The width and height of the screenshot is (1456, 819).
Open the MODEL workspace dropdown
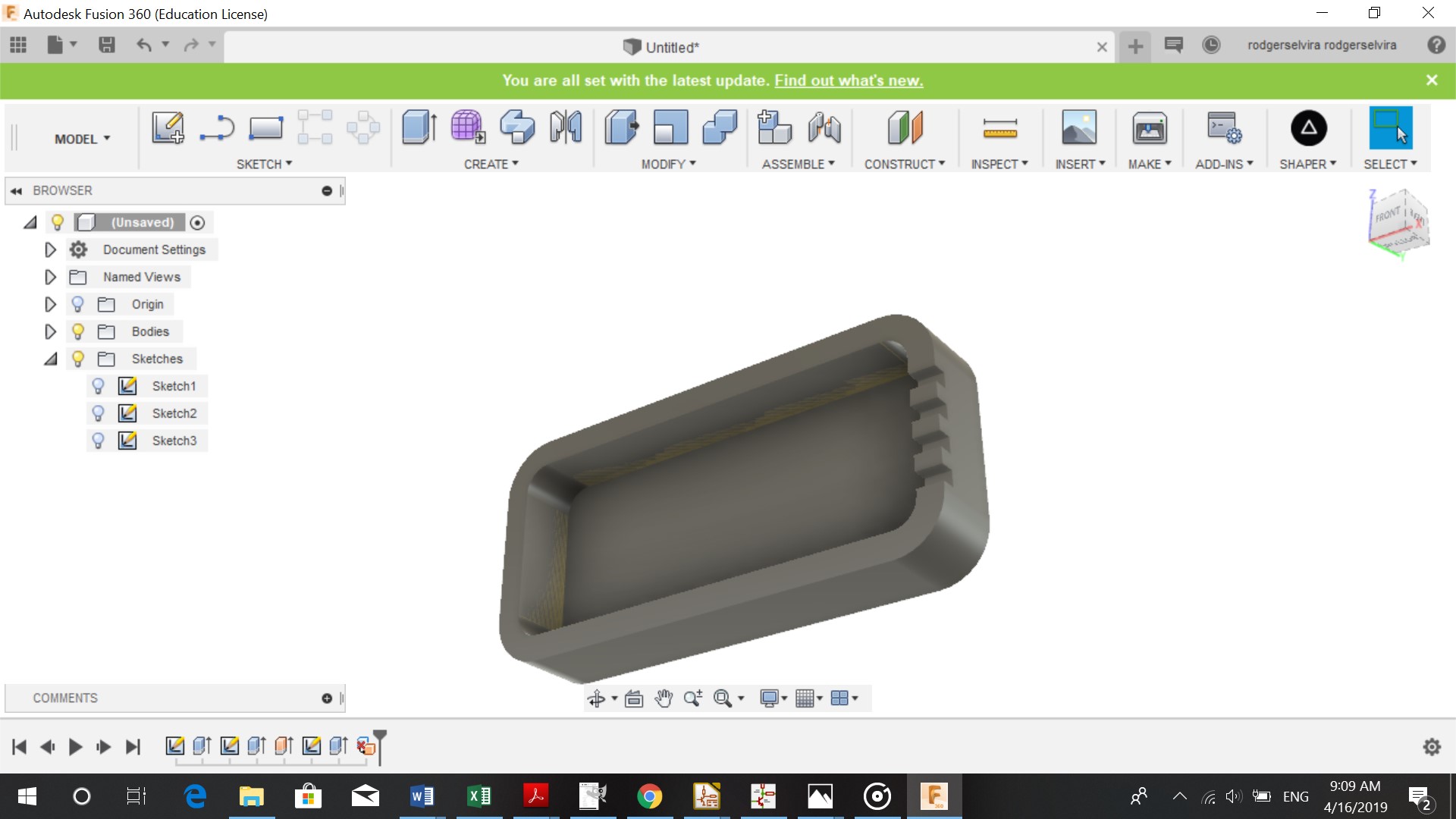point(82,139)
